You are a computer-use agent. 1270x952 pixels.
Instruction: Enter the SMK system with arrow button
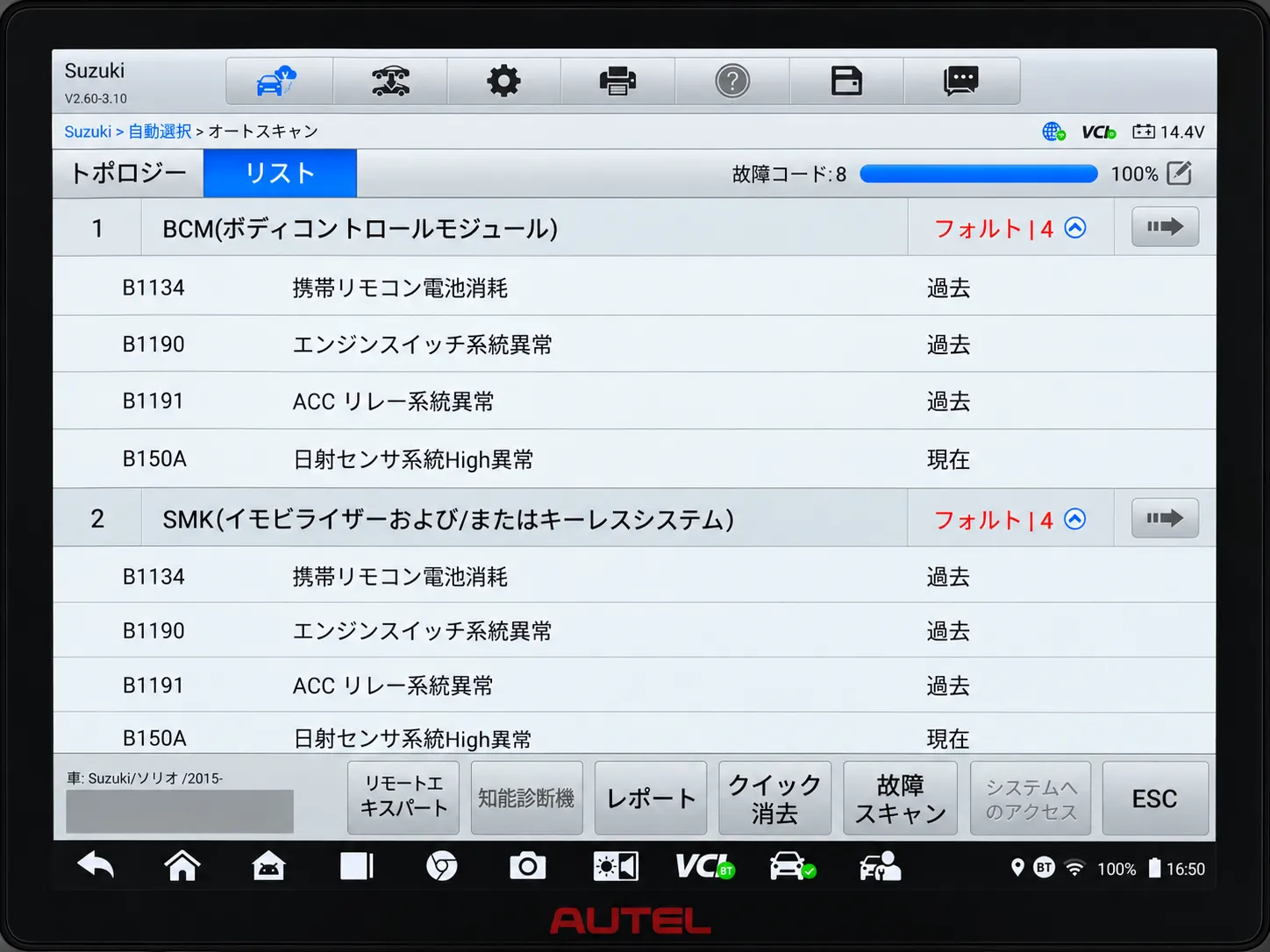pyautogui.click(x=1165, y=518)
